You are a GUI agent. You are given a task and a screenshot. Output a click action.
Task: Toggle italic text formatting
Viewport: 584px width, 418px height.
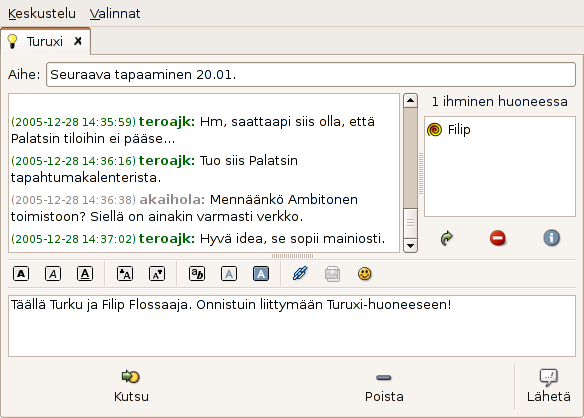(53, 274)
